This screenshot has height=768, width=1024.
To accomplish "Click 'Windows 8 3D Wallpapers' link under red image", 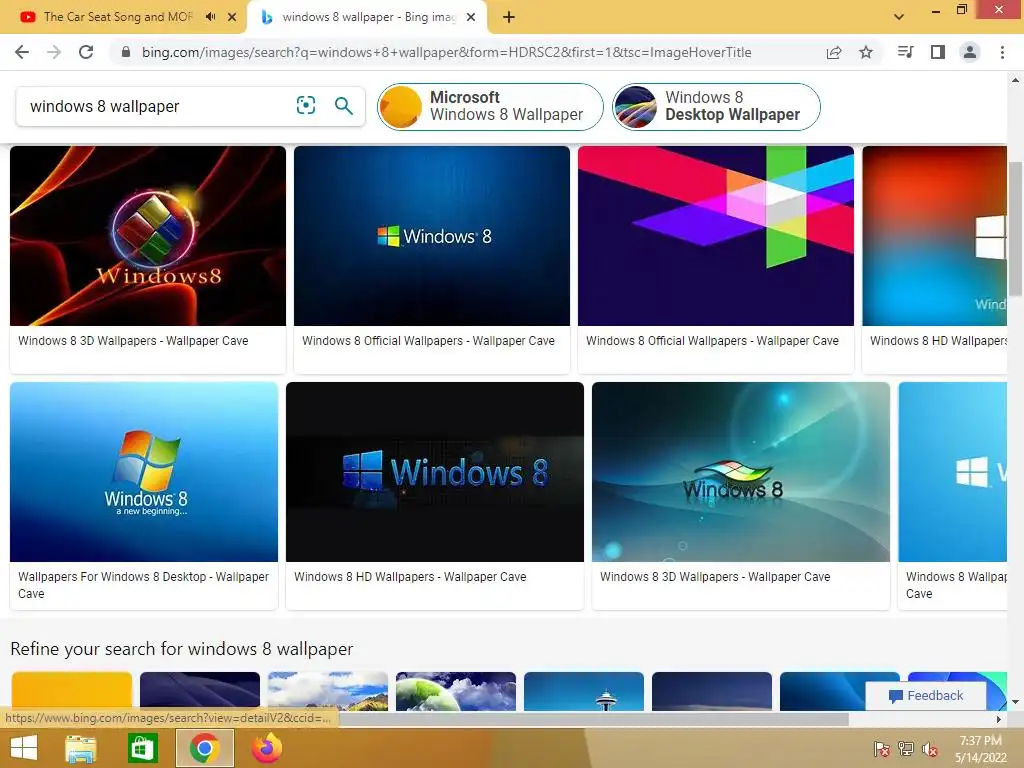I will [133, 341].
